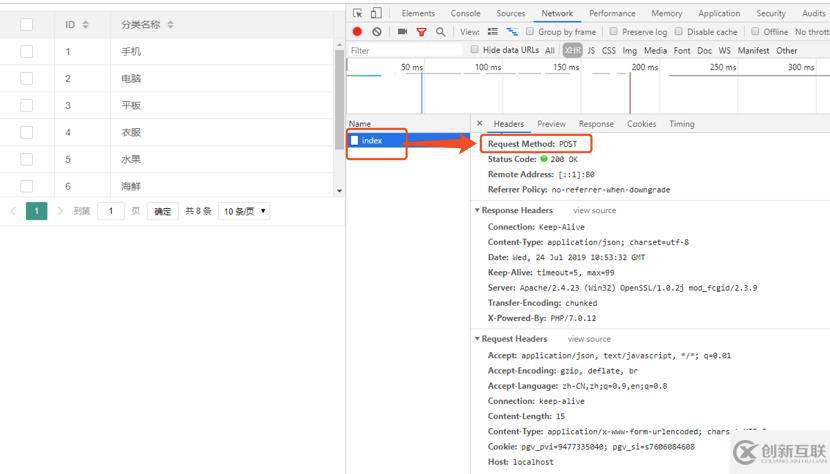Filter requests by Img type
The height and width of the screenshot is (474, 830).
629,50
